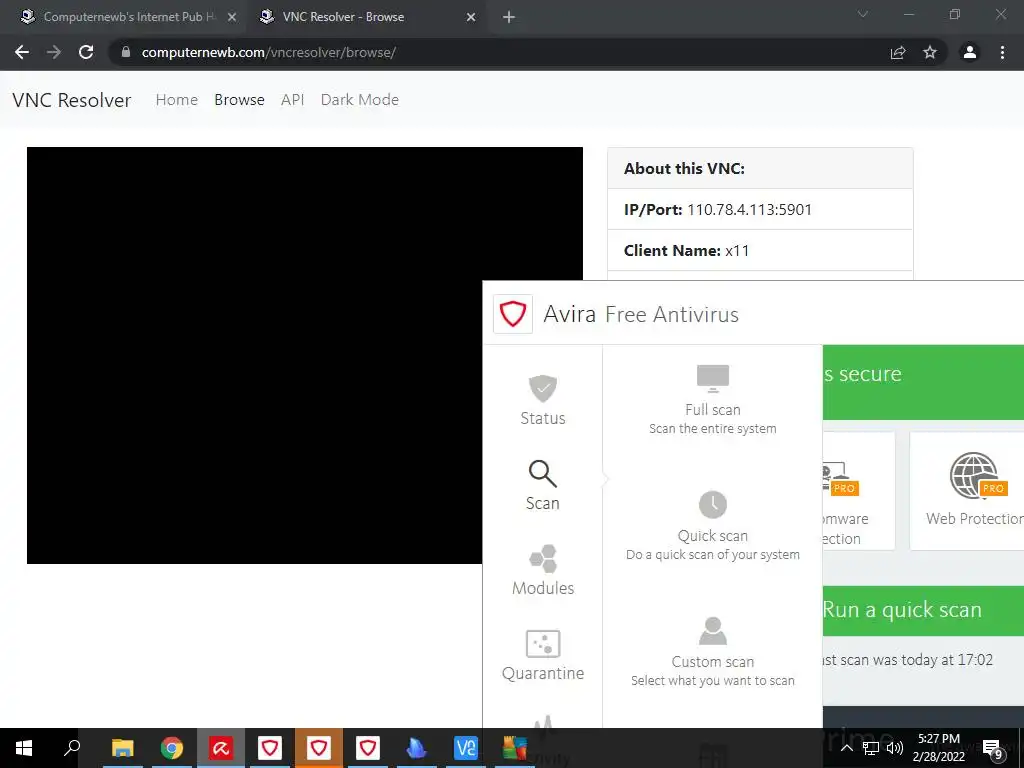Open Windows Start menu
The image size is (1024, 768).
tap(24, 748)
